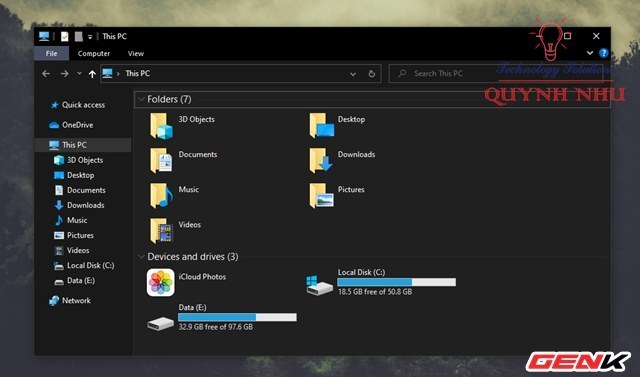Click the computer icon in title bar
Screen dimensions: 640x377
pyautogui.click(x=44, y=36)
